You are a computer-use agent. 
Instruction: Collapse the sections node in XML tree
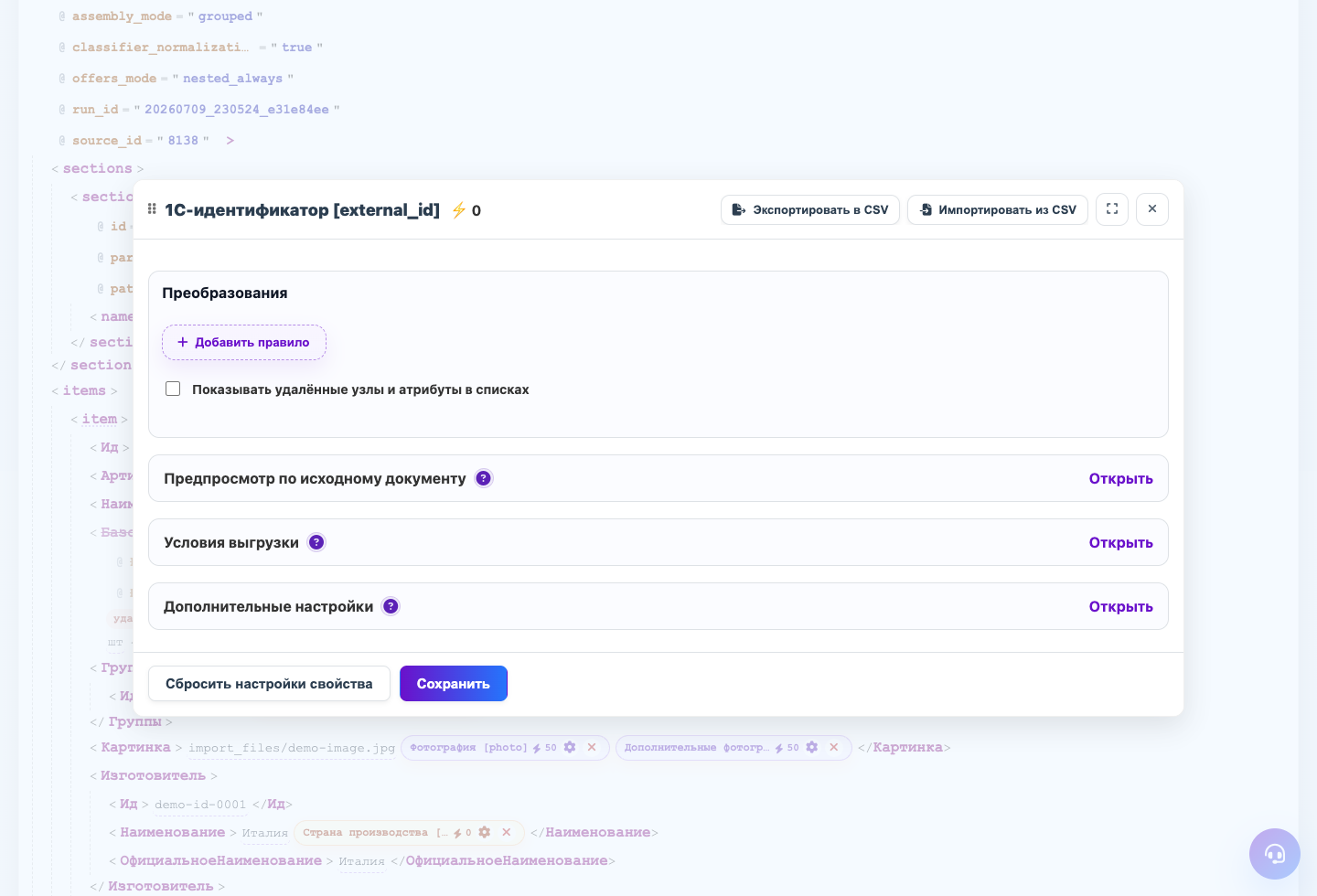97,168
